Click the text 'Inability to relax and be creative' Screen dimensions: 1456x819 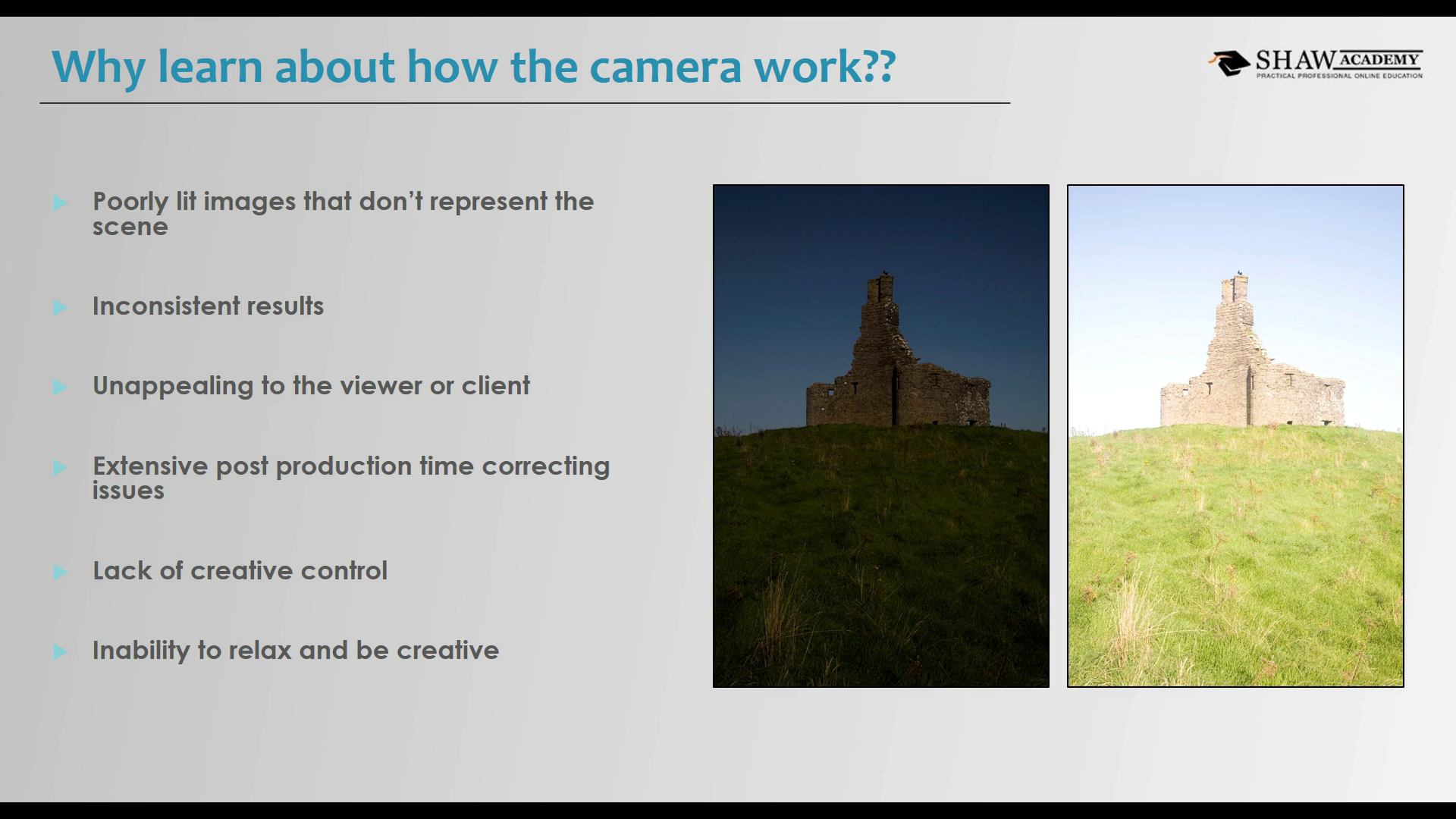tap(295, 651)
